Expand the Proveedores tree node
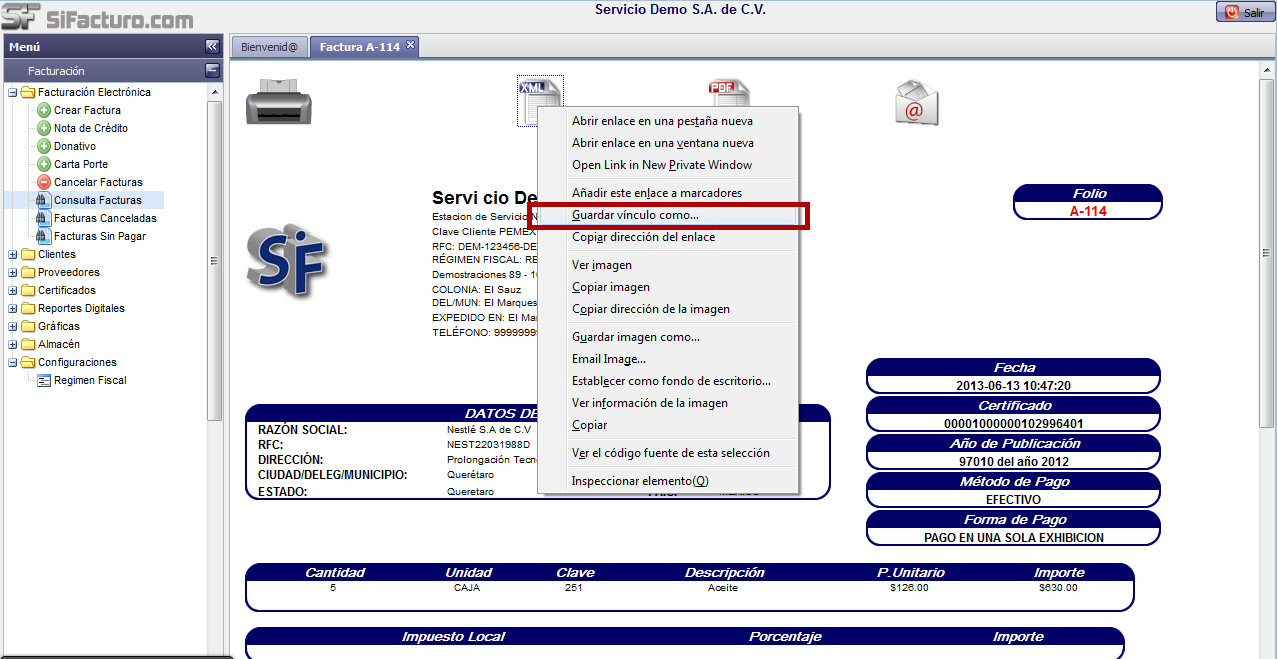 coord(13,272)
